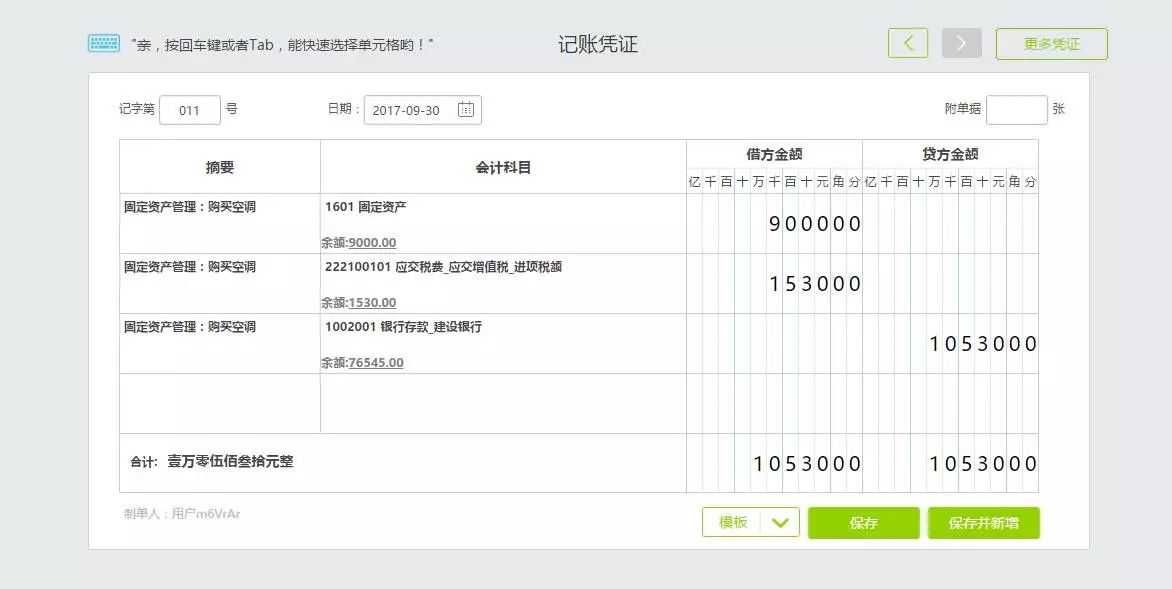Image resolution: width=1172 pixels, height=589 pixels.
Task: Click the keyboard shortcut icon
Action: [x=103, y=43]
